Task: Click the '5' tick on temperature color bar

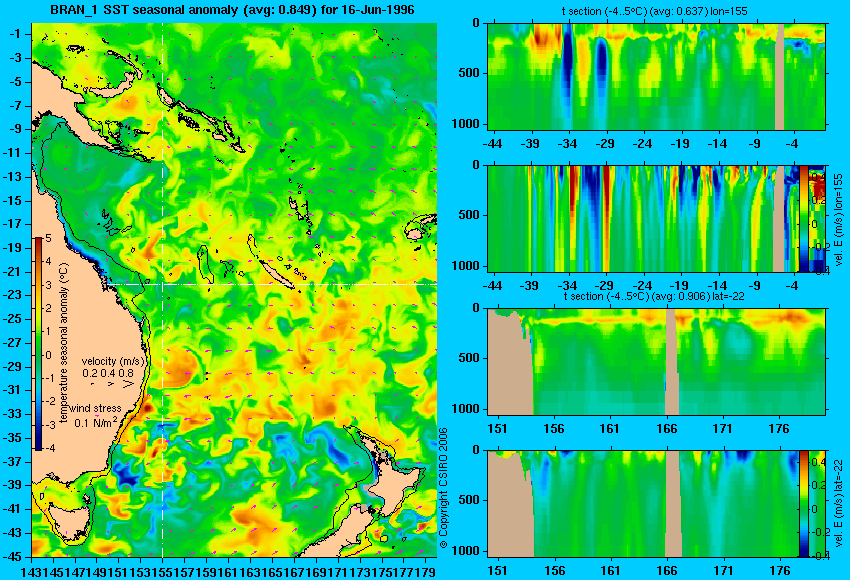Action: [48, 239]
